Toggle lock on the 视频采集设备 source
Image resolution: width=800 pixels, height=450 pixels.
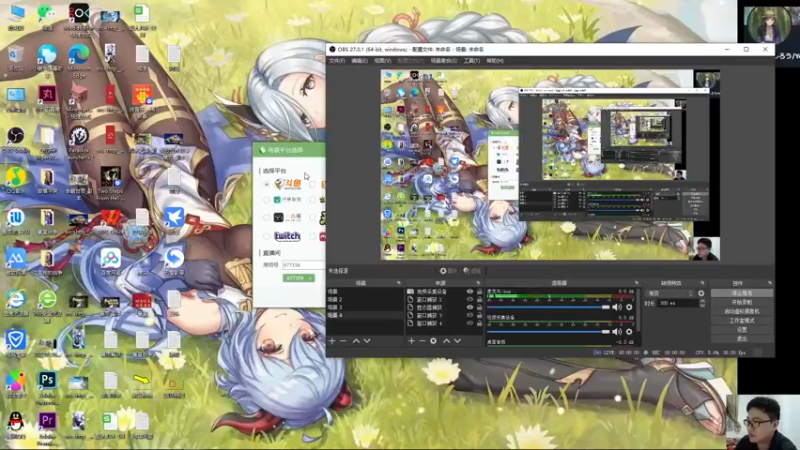tap(479, 291)
